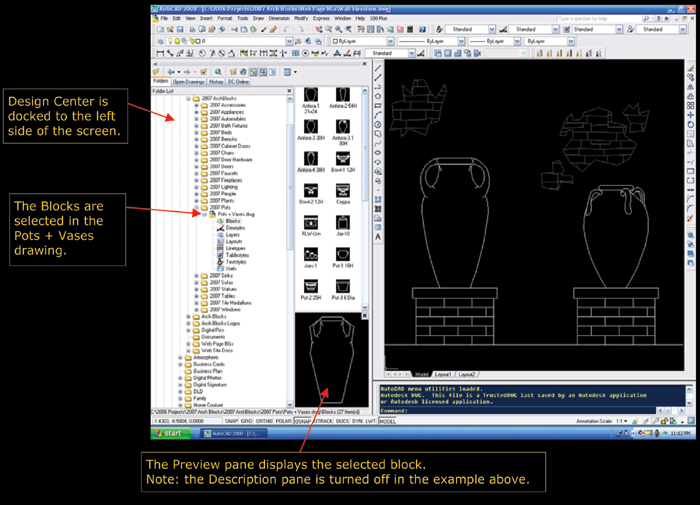Close the Folder List pane
This screenshot has height=505, width=700.
tap(288, 91)
